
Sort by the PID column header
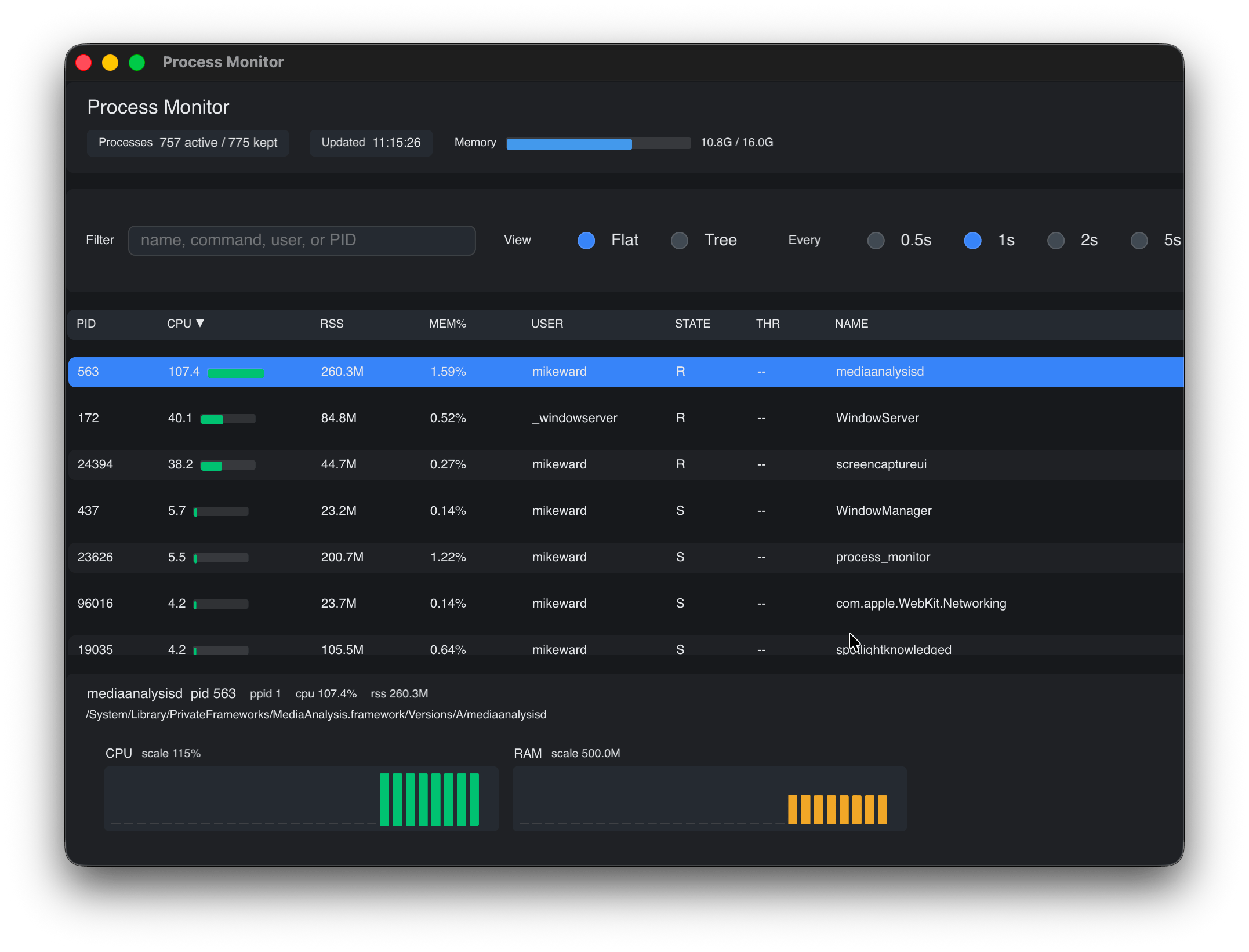86,324
